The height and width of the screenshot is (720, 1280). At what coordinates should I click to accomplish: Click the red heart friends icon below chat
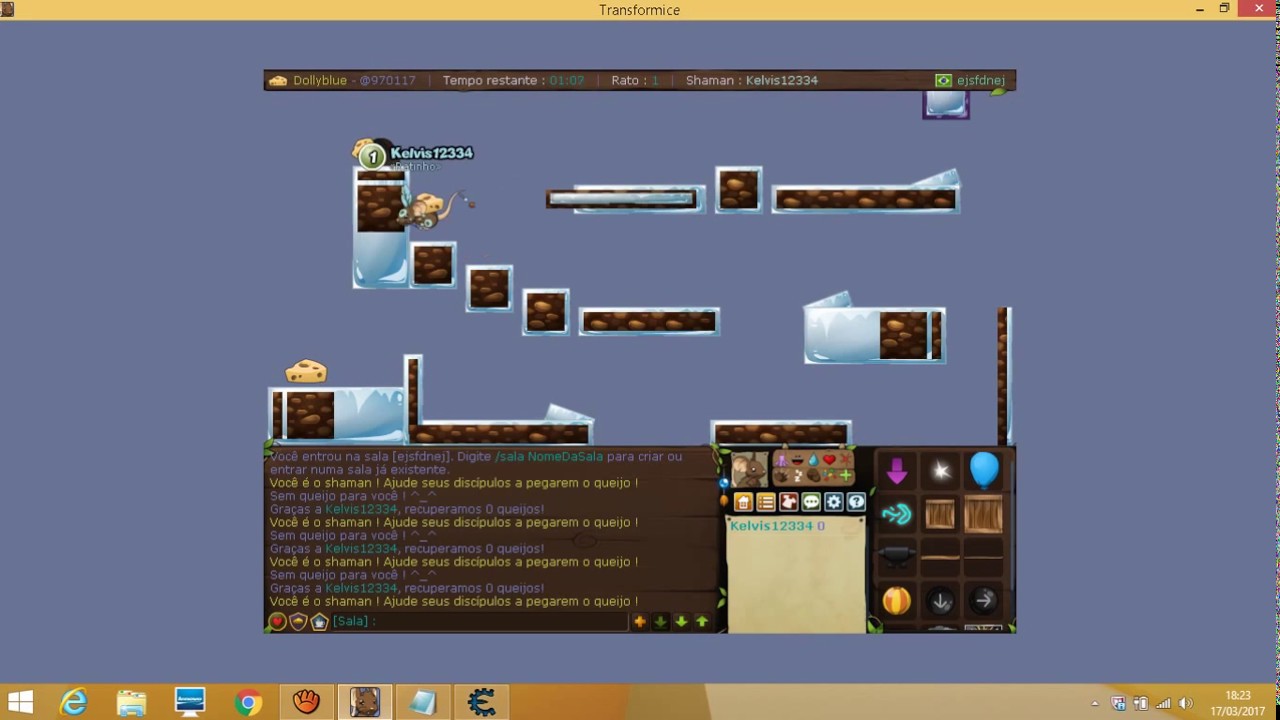(278, 621)
